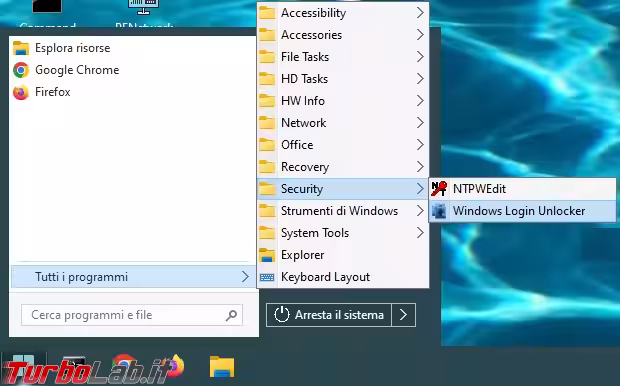This screenshot has width=620, height=386.
Task: Click the Accessibility folder icon
Action: [x=267, y=13]
